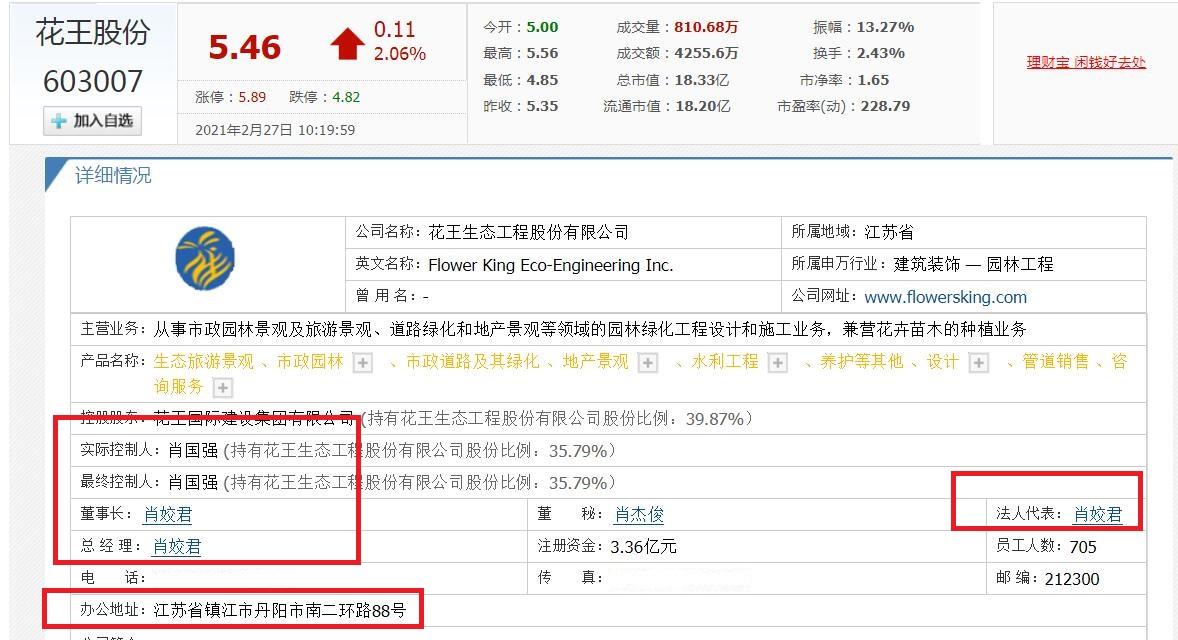
Task: Click the stock code 603007
Action: coord(92,81)
